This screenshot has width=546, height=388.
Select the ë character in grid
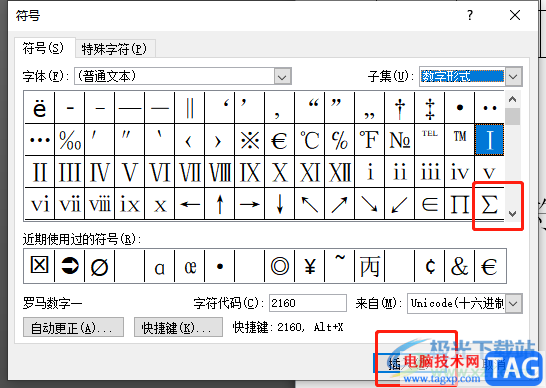click(x=39, y=108)
